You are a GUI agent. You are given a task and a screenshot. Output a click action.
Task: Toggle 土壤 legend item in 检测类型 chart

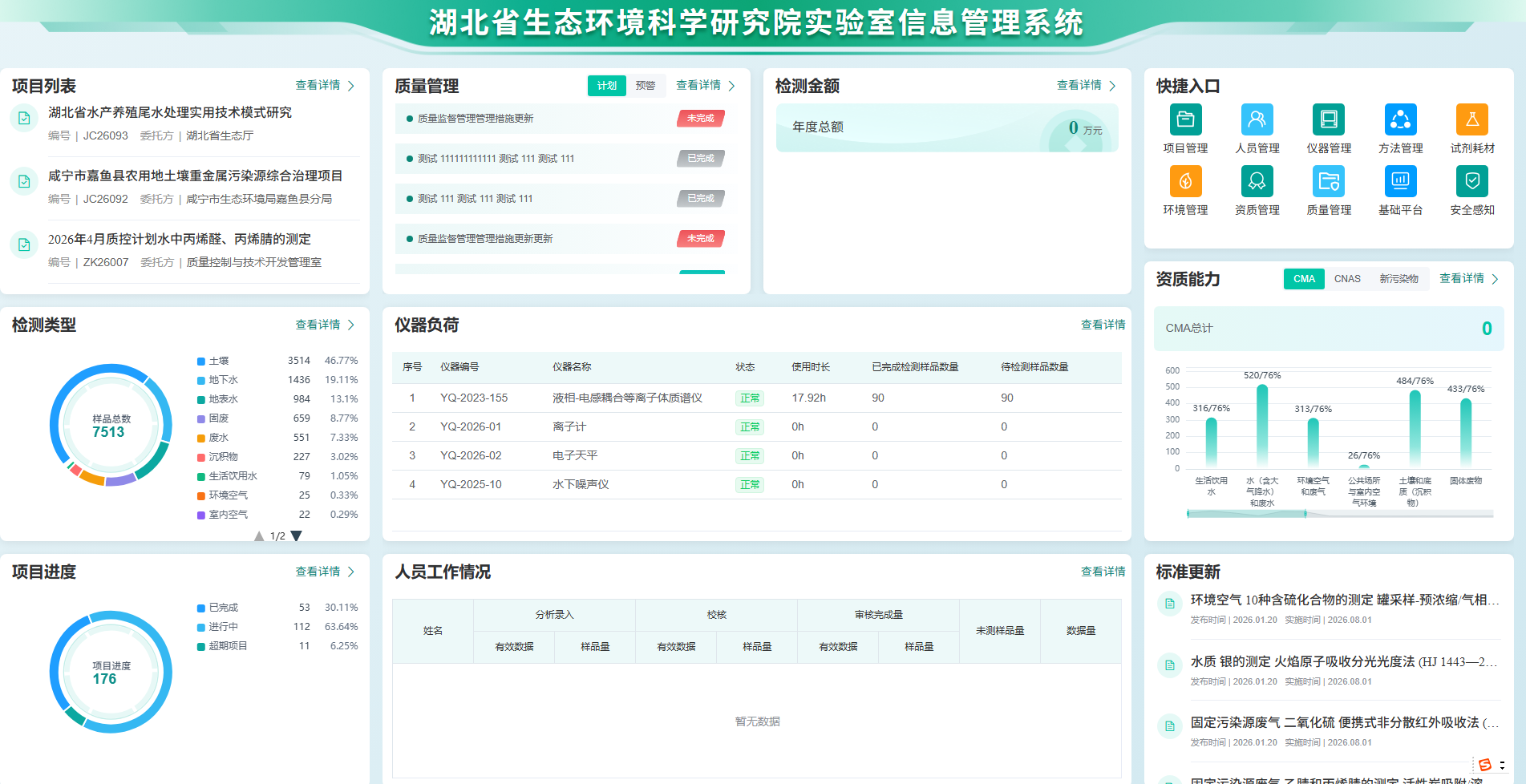coord(213,361)
